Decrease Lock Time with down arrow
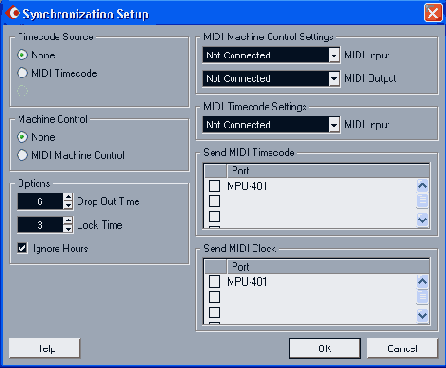Viewport: 446px width, 368px height. (68, 229)
